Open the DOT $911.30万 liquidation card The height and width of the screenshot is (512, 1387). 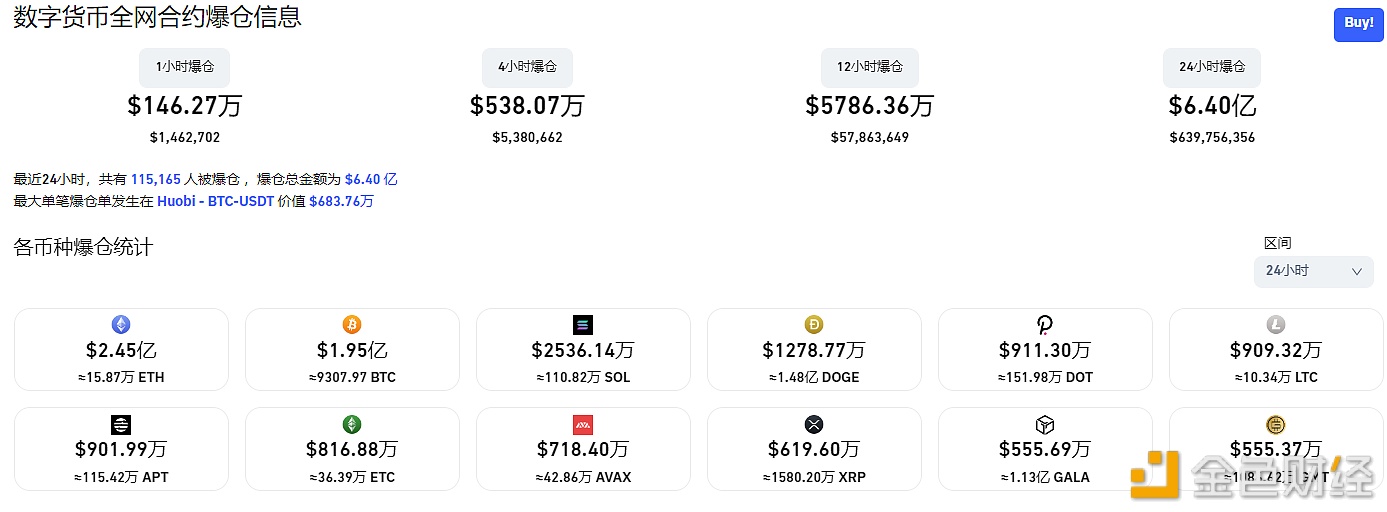1045,350
